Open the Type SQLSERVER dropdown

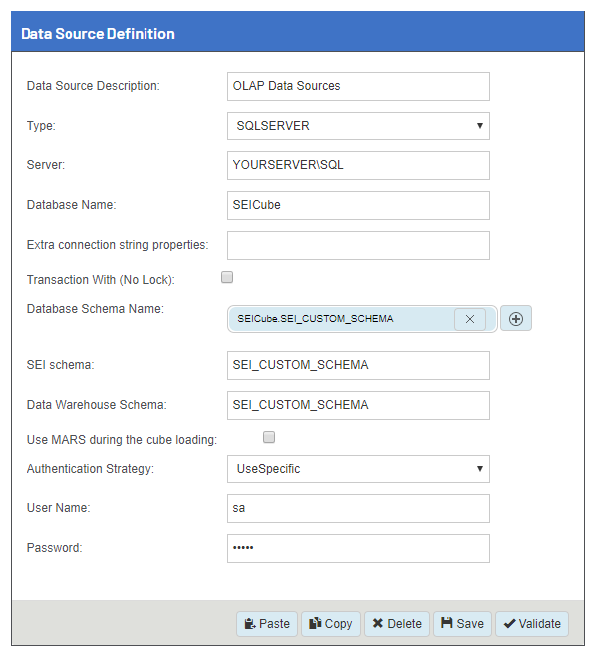358,126
